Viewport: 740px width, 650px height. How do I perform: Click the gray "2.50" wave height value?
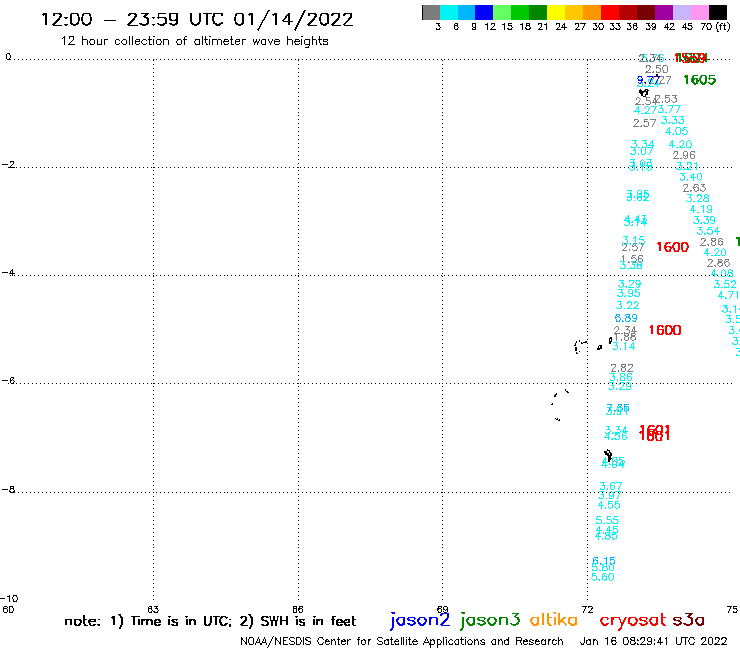click(657, 69)
